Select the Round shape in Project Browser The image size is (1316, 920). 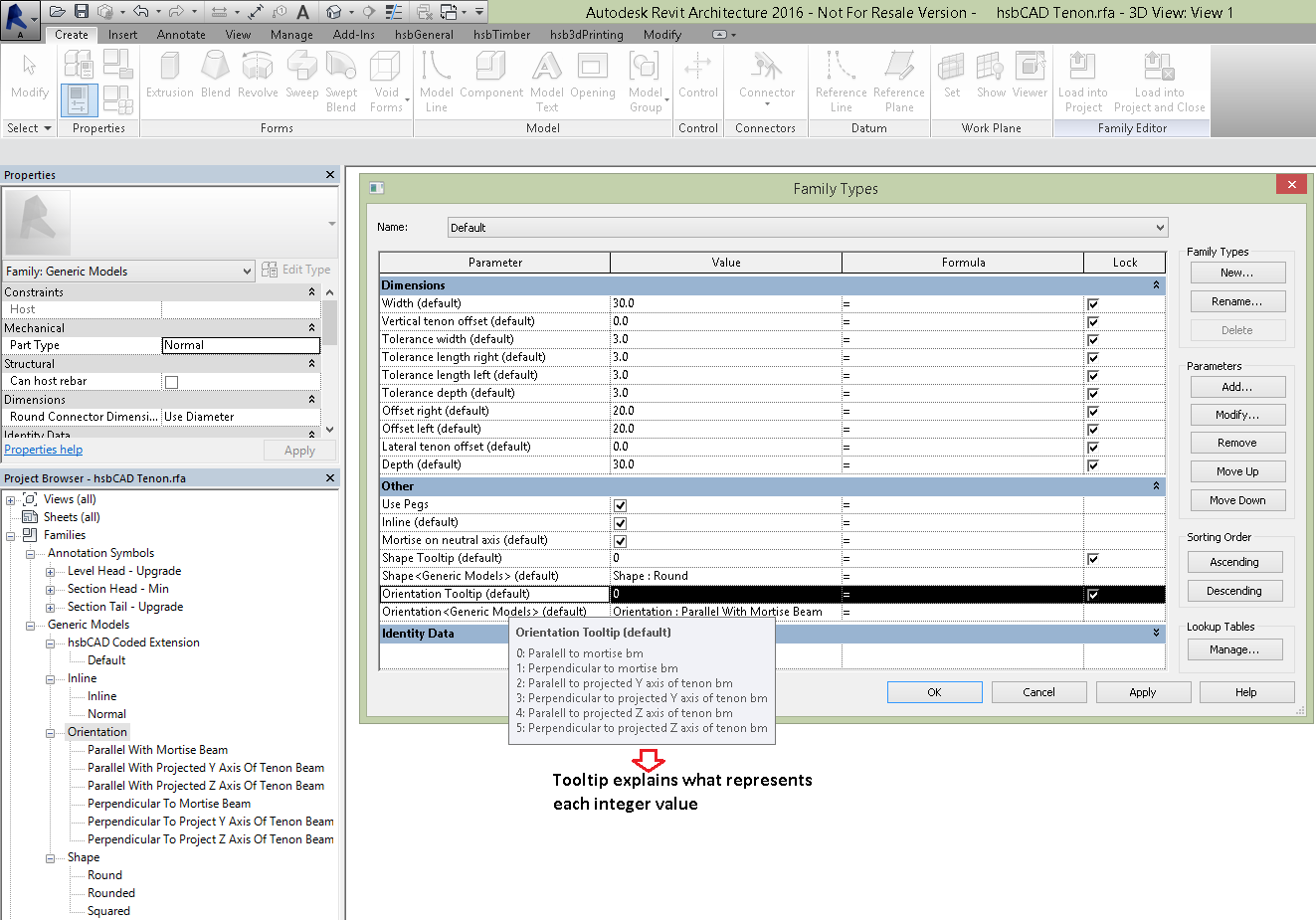coord(103,874)
